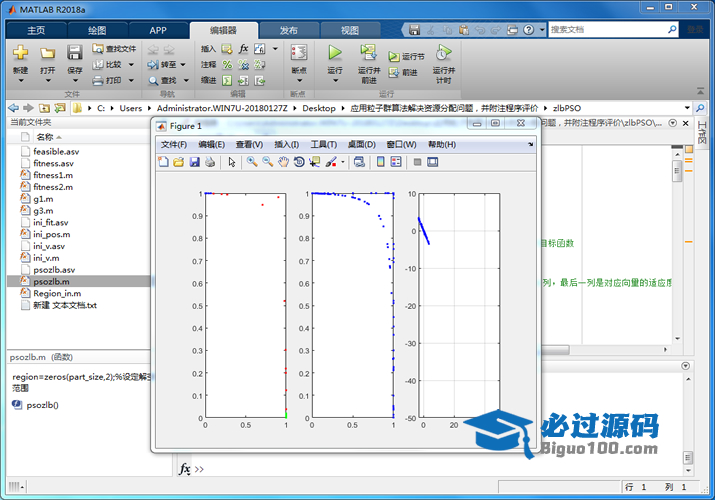The image size is (715, 500).
Task: Expand the Print (打印) dropdown arrow
Action: (x=131, y=81)
